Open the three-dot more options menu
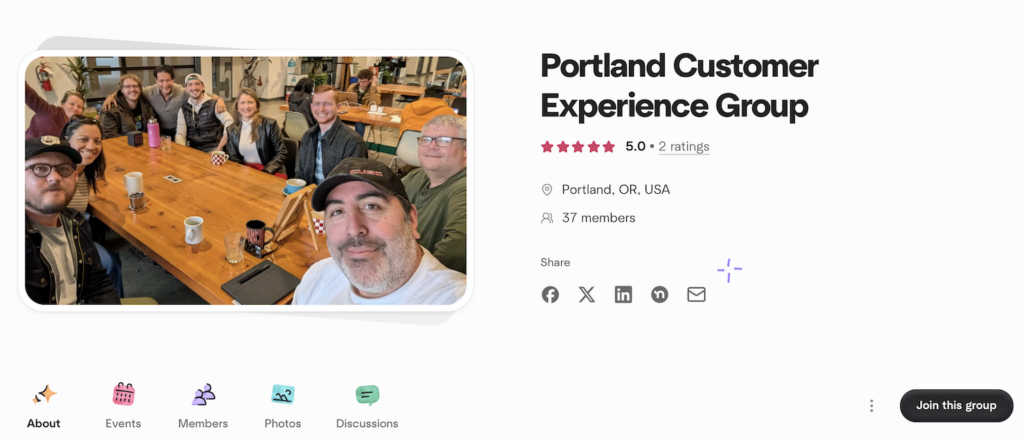The width and height of the screenshot is (1024, 439). click(871, 406)
